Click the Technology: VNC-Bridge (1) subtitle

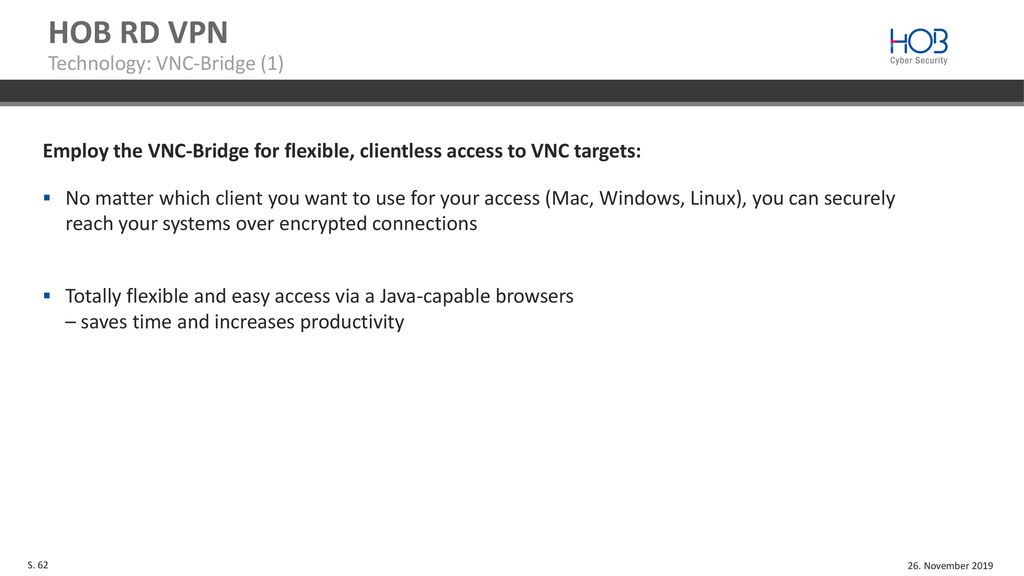pyautogui.click(x=166, y=63)
